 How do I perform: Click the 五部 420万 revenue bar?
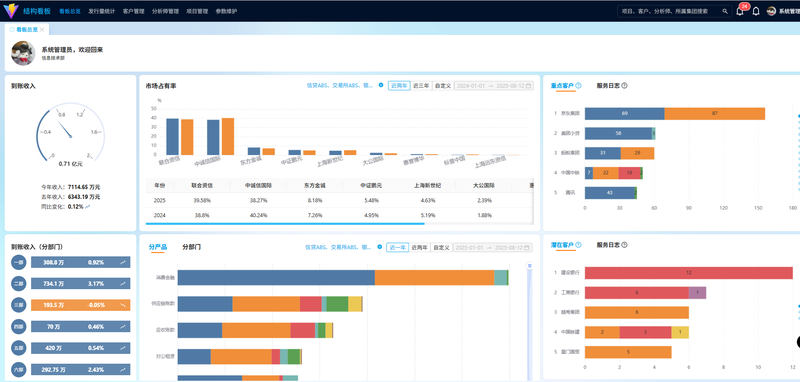tap(81, 348)
